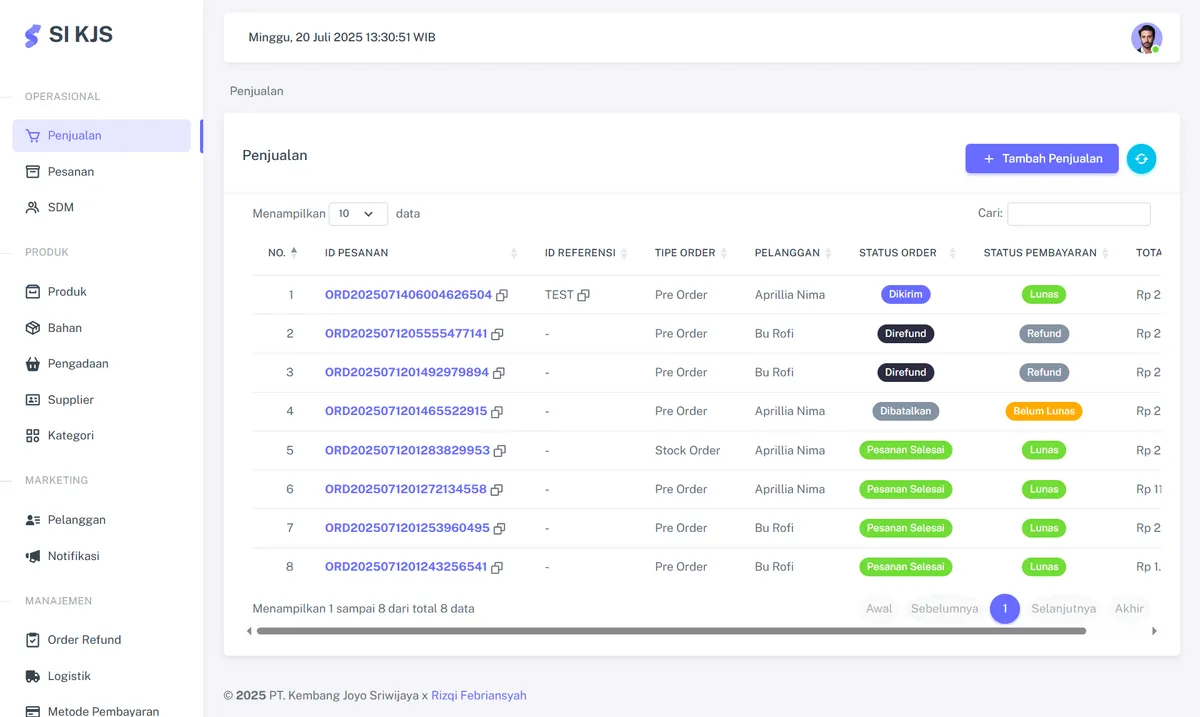This screenshot has width=1200, height=717.
Task: Open the Supplier sidebar item
Action: 71,400
